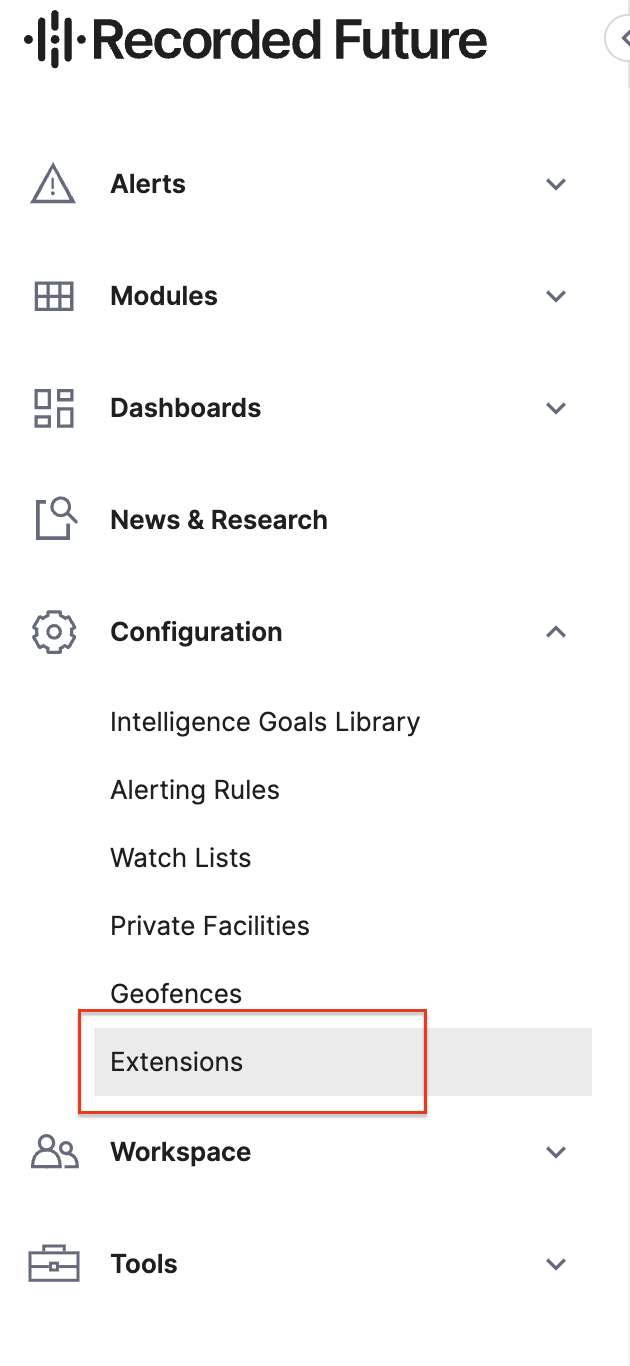Viewport: 630px width, 1366px height.
Task: Click the Modules grid icon
Action: pyautogui.click(x=54, y=296)
